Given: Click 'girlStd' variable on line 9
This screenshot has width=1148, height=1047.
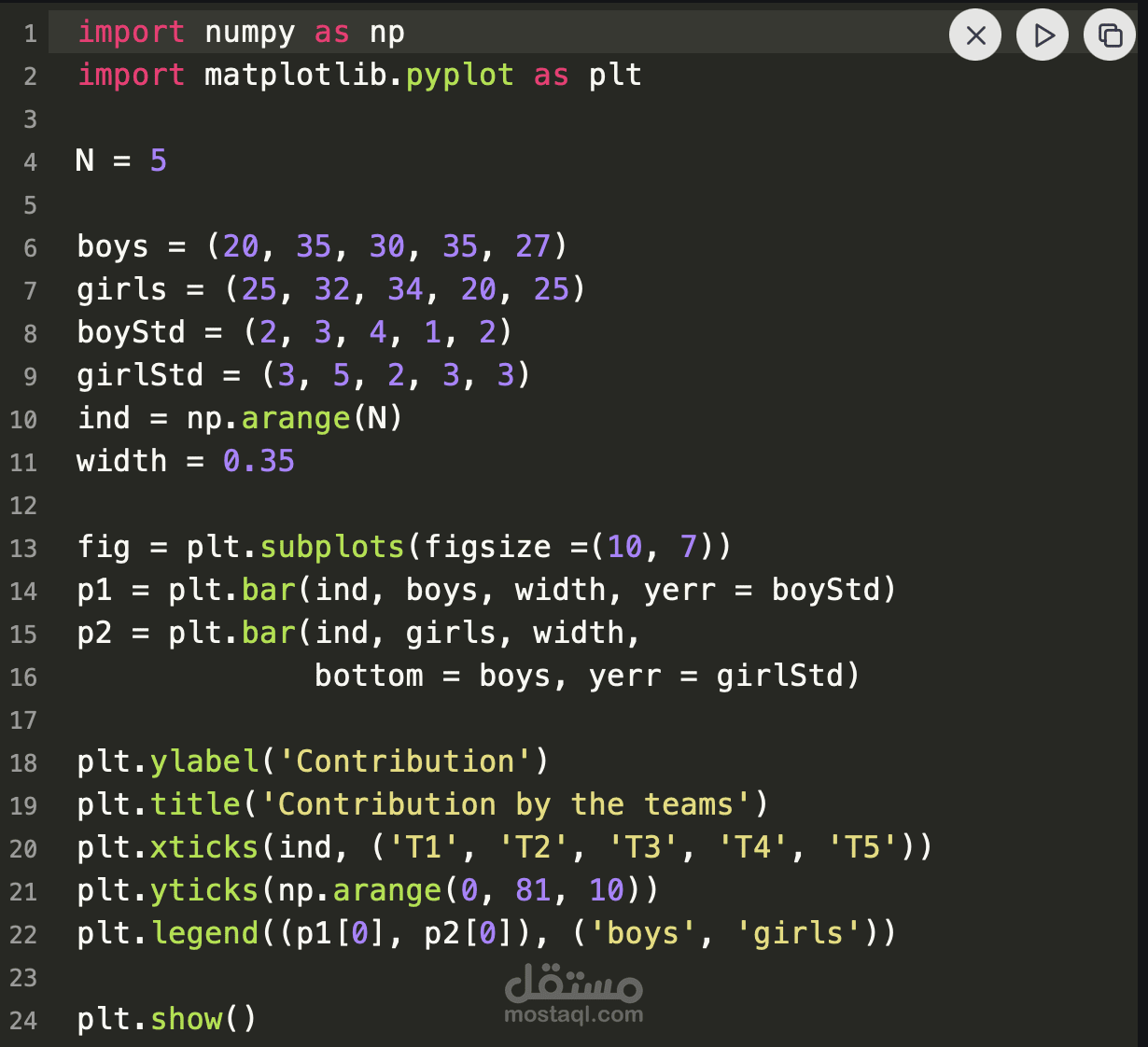Looking at the screenshot, I should click(141, 375).
